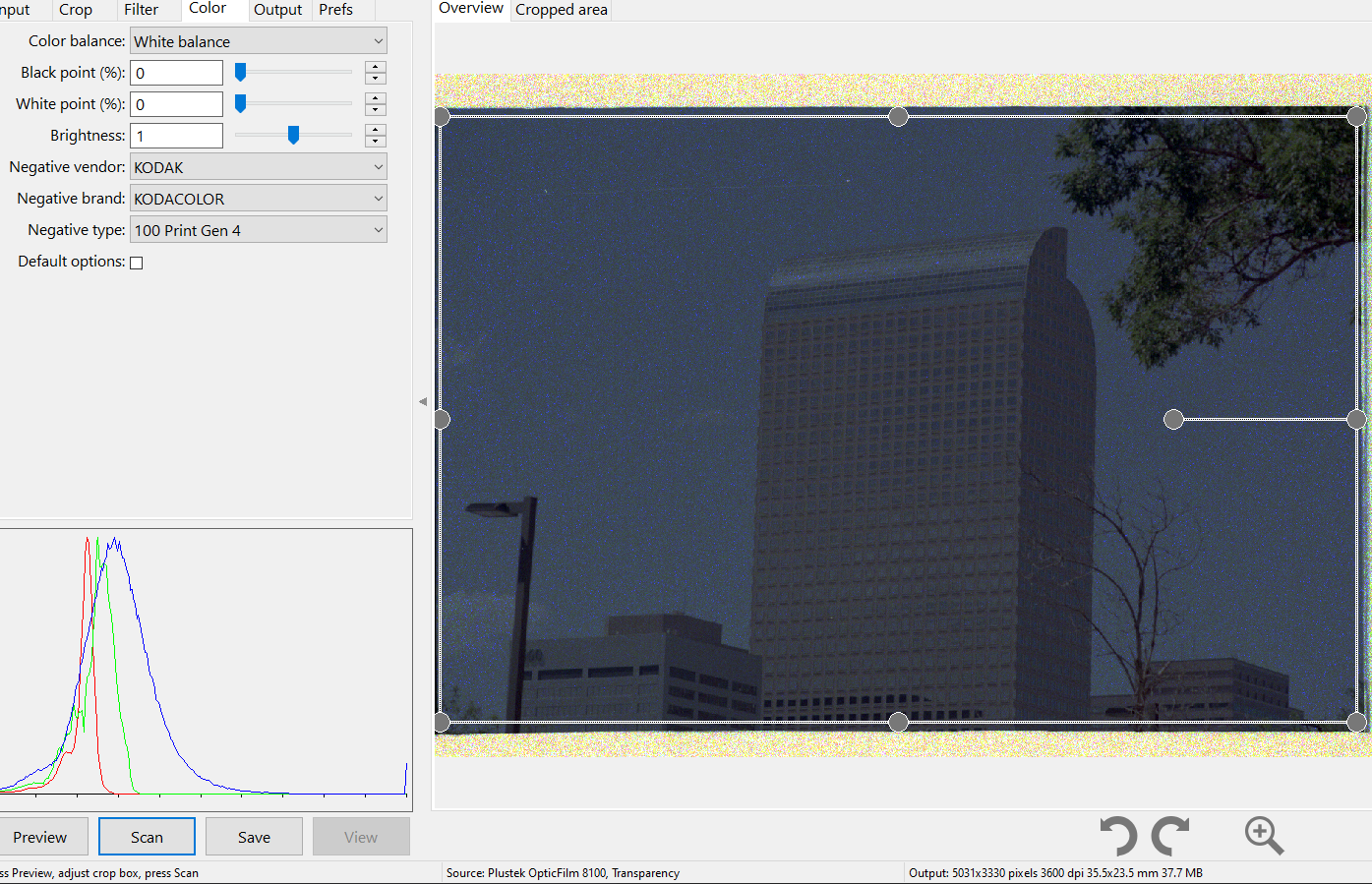Click the top-left crop box handle

[442, 117]
